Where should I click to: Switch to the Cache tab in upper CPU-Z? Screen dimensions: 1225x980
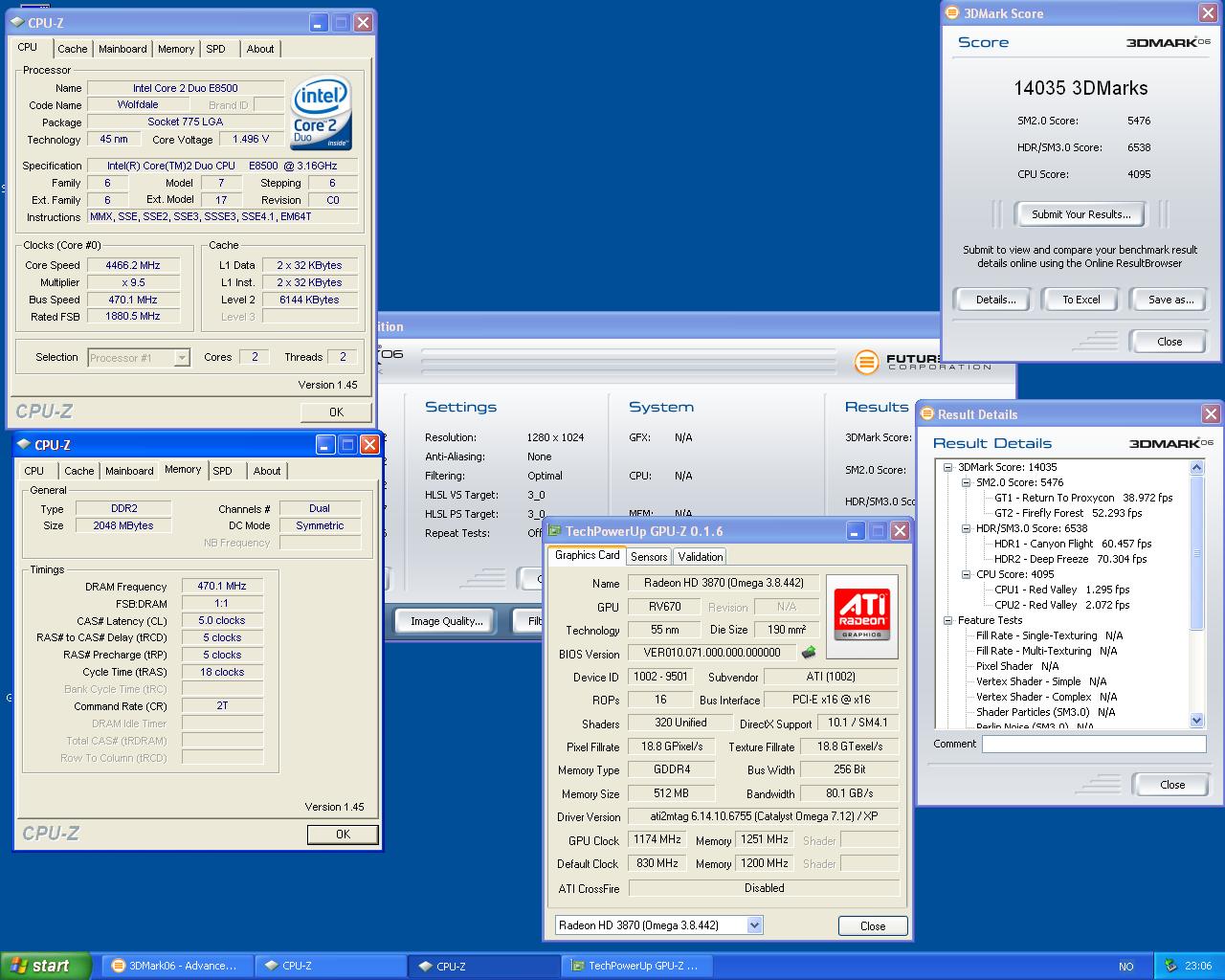72,49
